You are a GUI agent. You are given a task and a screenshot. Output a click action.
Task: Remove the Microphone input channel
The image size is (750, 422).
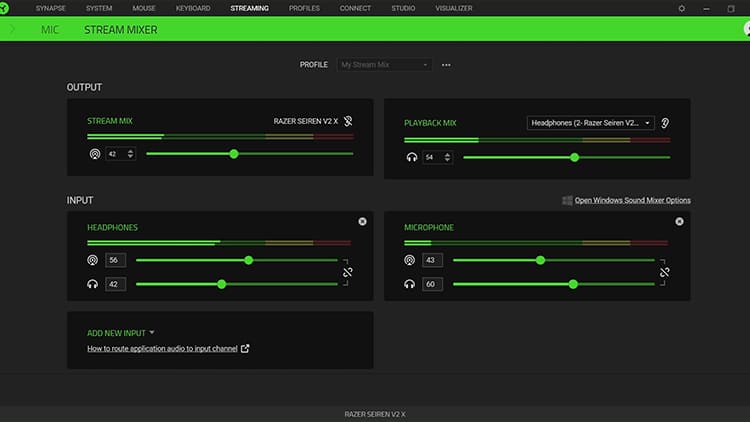coord(679,221)
